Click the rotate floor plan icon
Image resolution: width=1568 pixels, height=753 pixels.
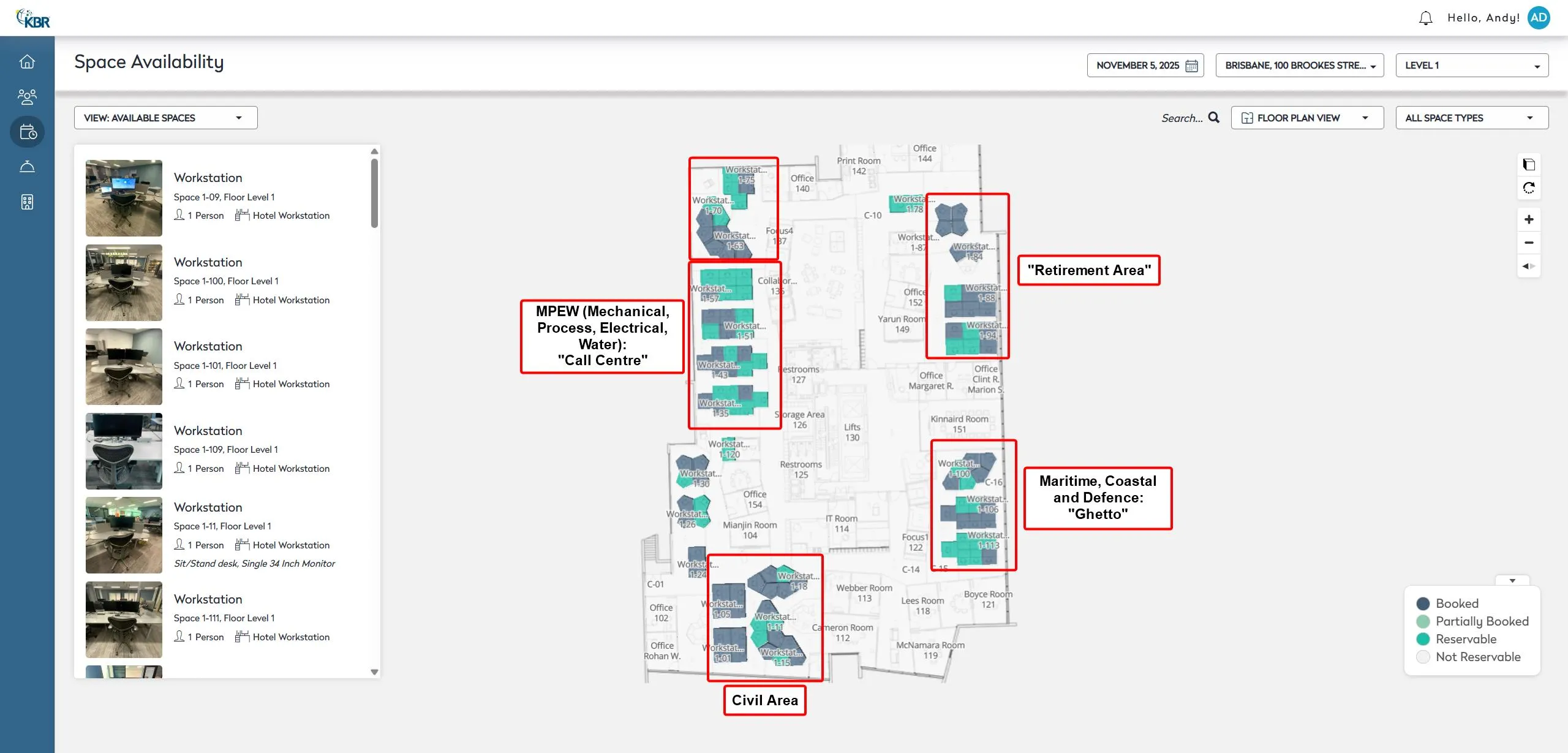click(x=1529, y=188)
